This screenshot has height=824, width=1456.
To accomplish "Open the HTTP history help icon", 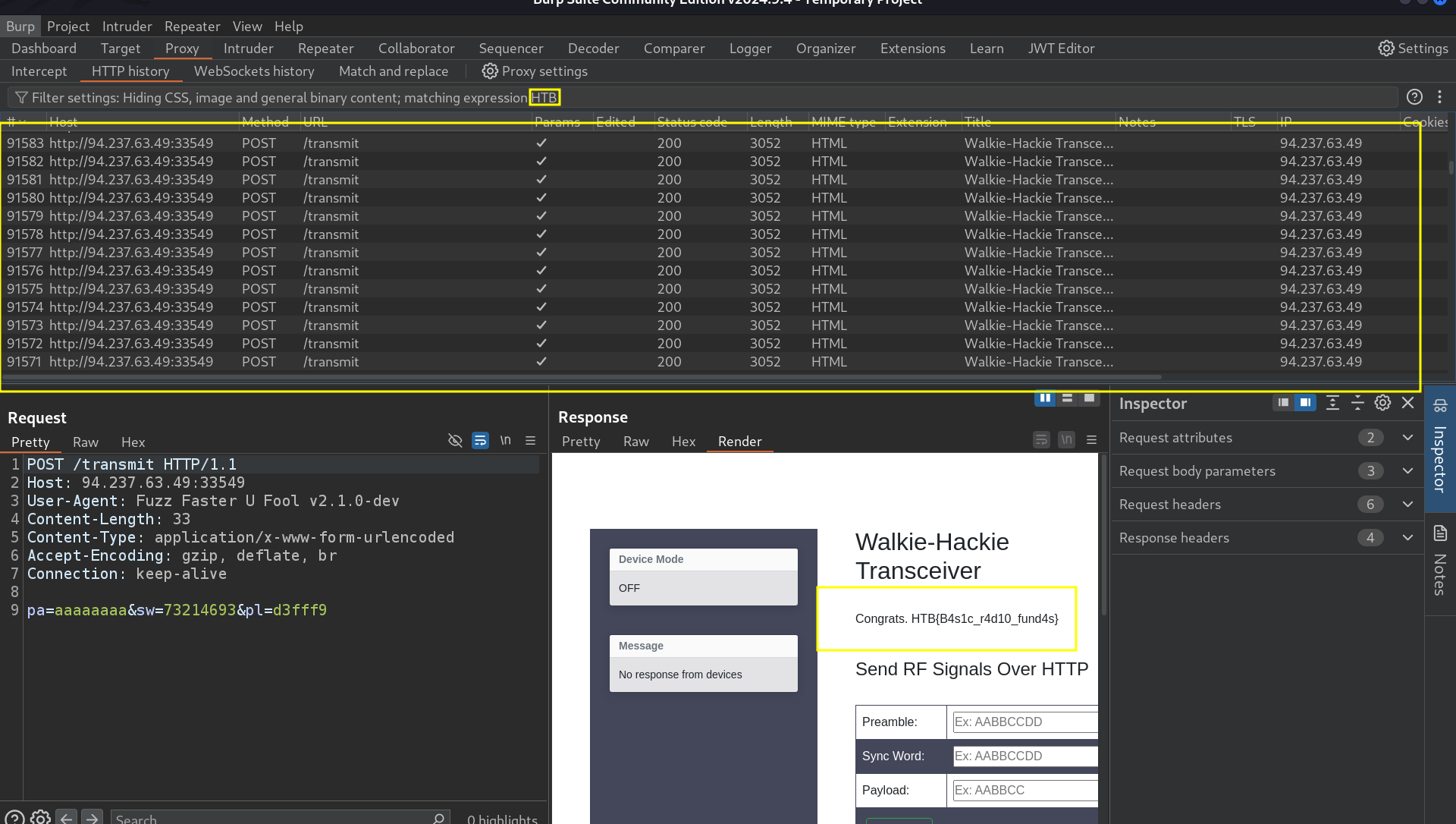I will click(x=1414, y=97).
